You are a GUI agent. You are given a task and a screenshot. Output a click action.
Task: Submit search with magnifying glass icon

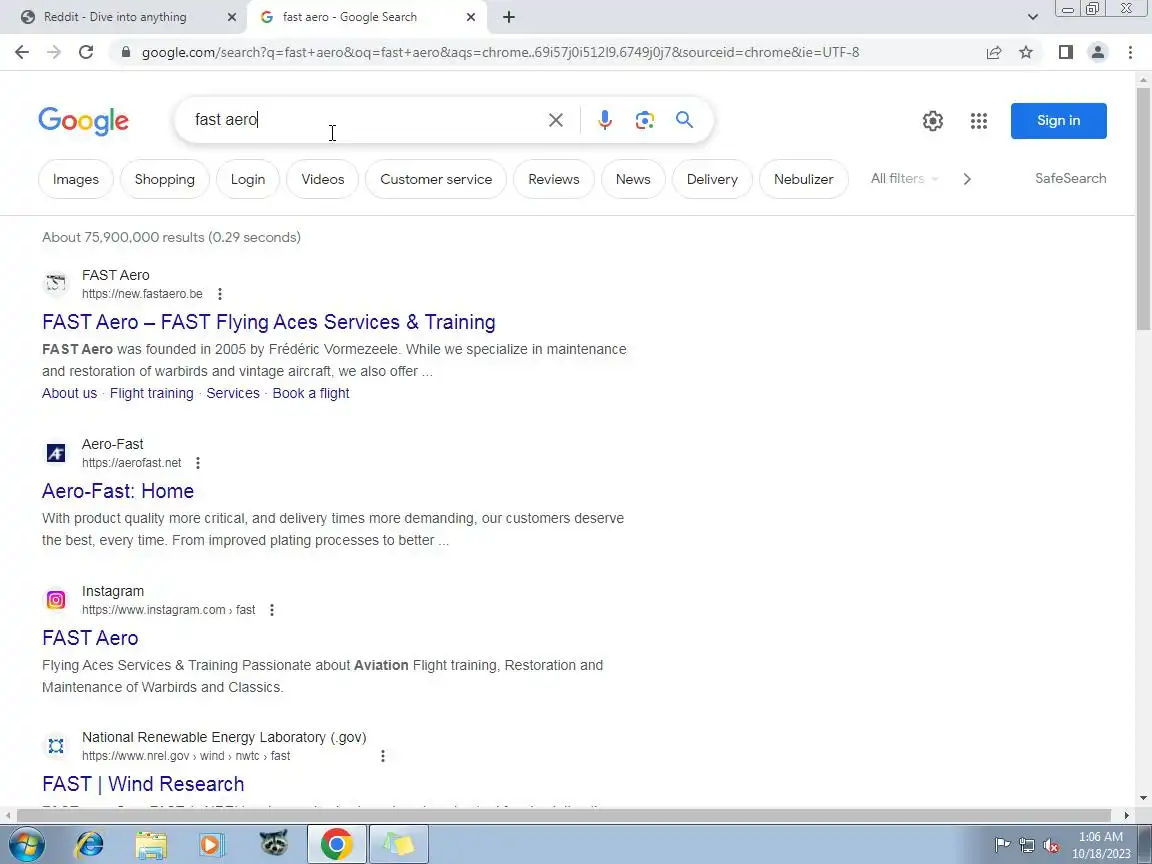click(684, 120)
